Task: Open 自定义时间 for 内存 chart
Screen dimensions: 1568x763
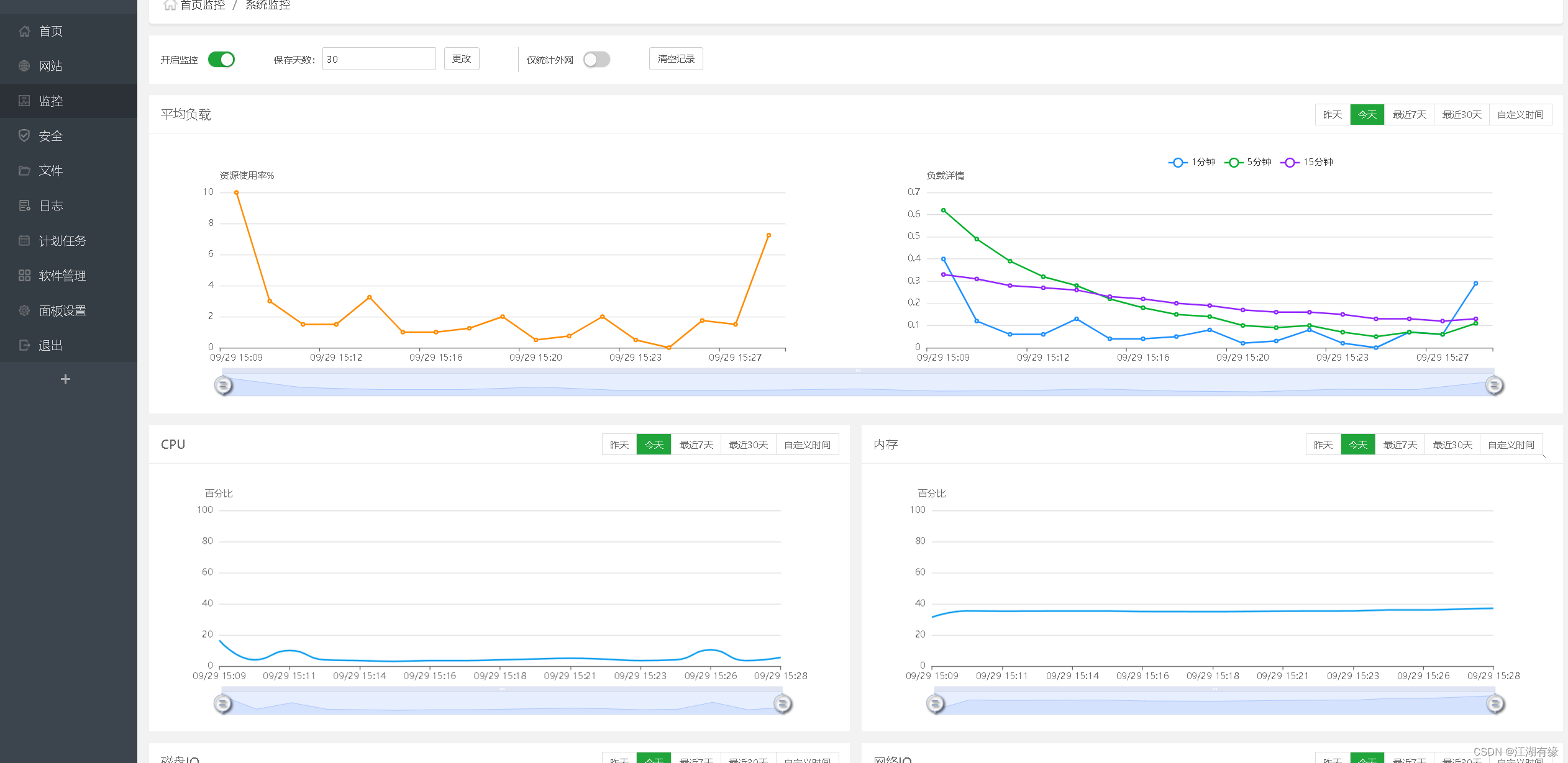Action: (x=1510, y=445)
